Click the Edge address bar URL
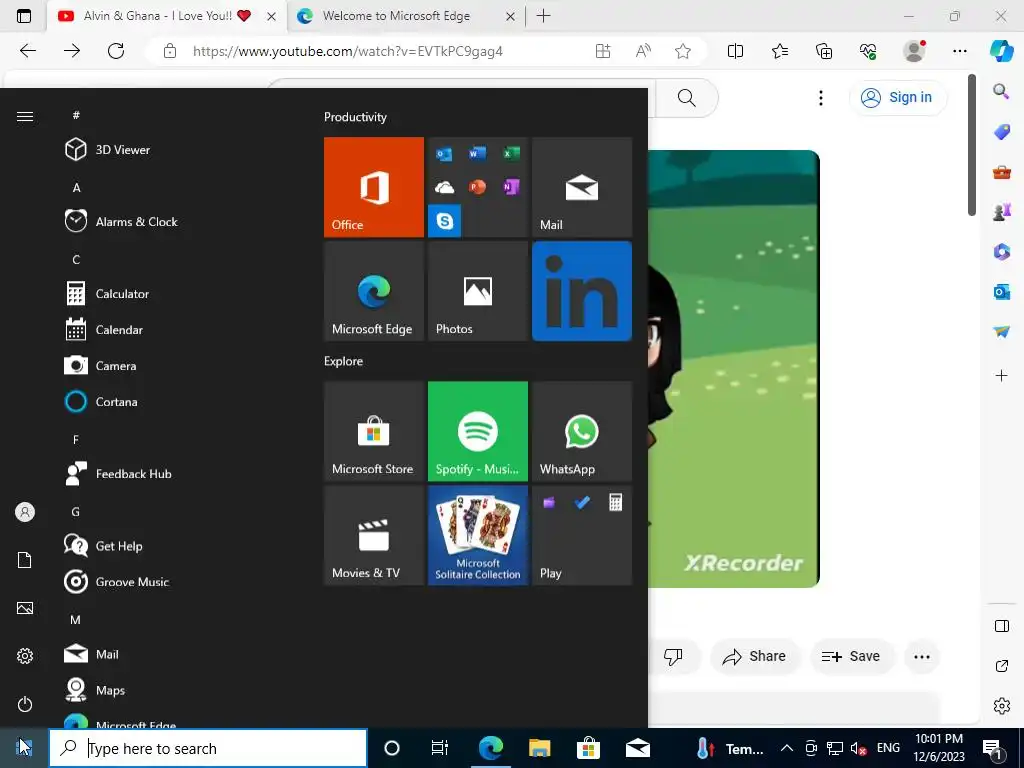 click(x=347, y=51)
